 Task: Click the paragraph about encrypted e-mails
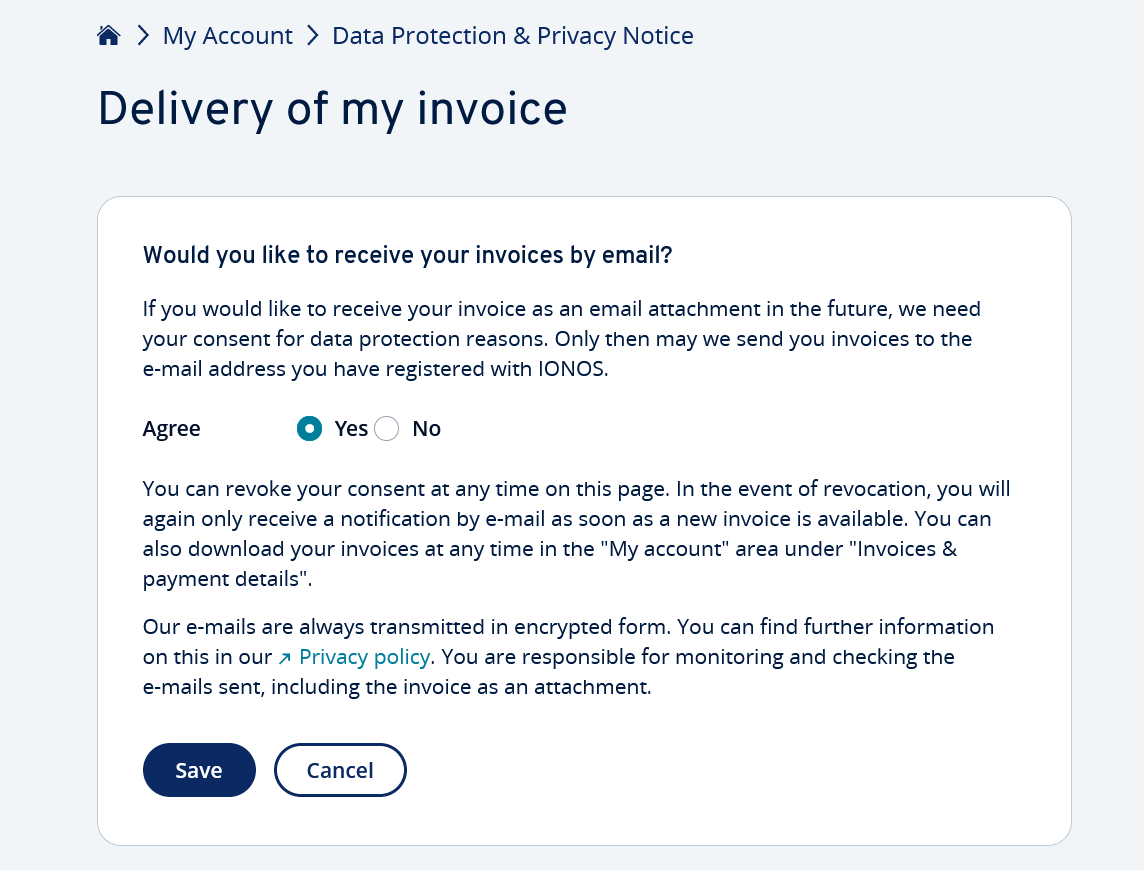pos(568,657)
